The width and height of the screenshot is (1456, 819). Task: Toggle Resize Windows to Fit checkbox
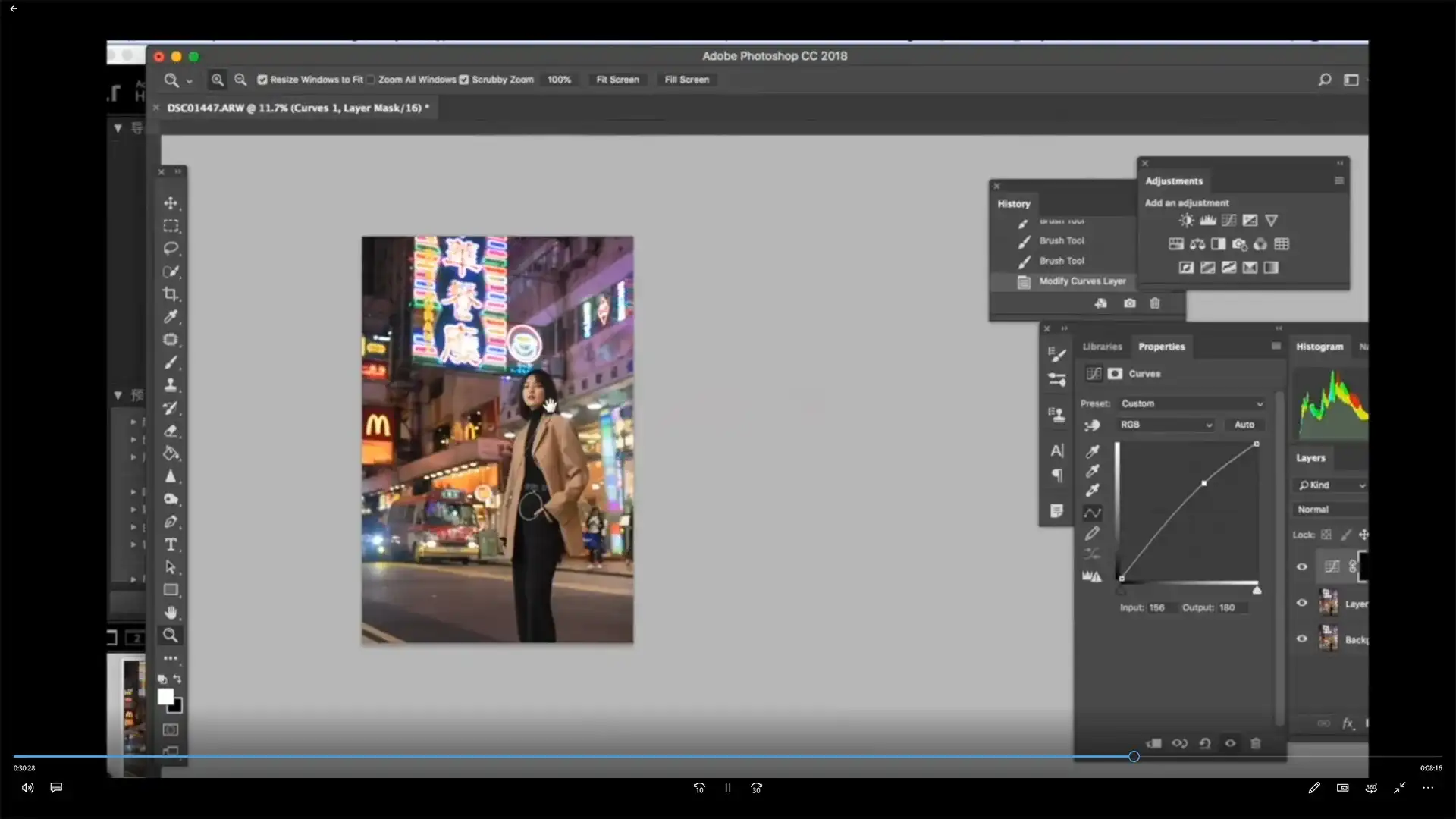coord(262,80)
